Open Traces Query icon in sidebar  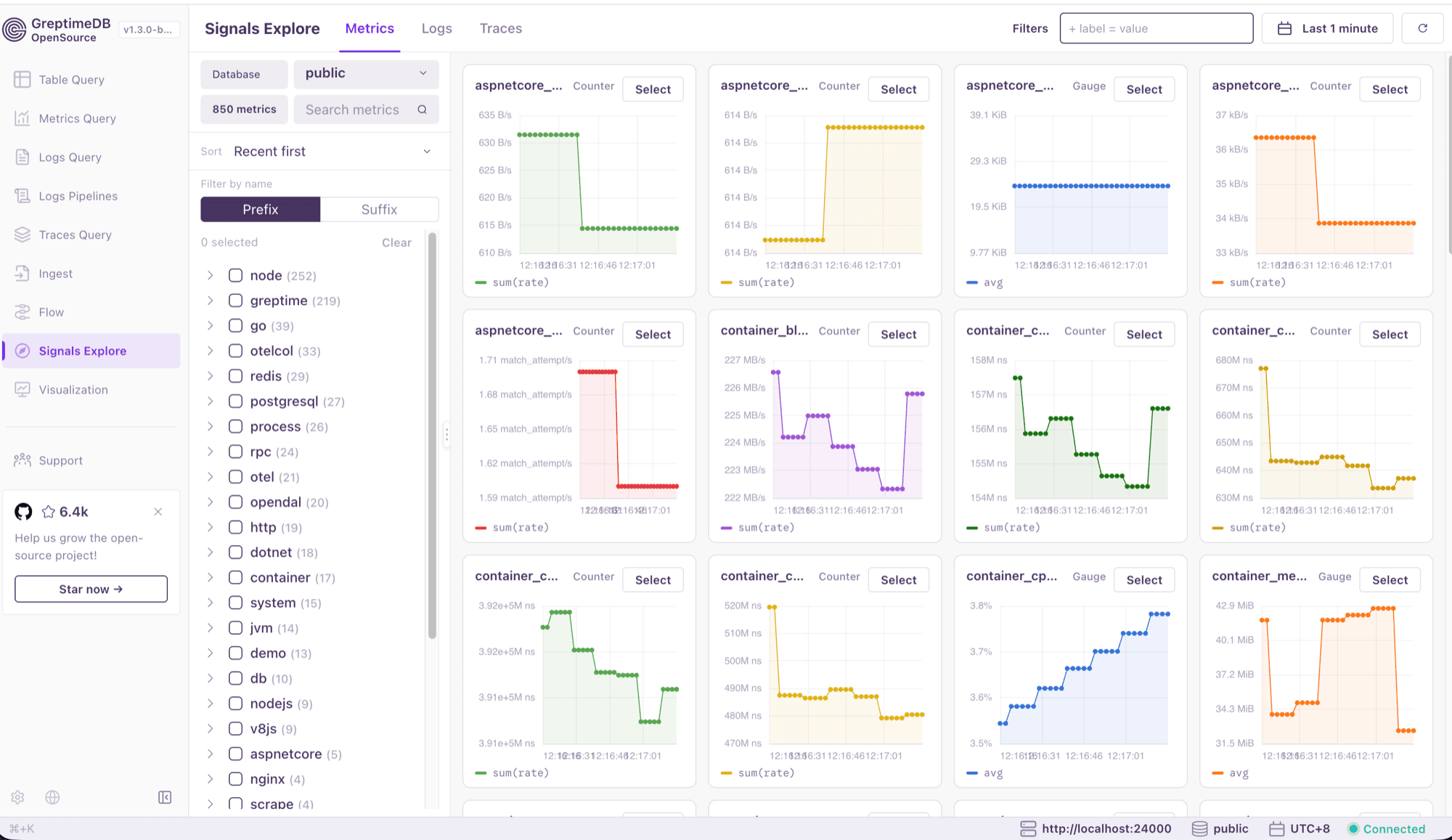click(23, 235)
